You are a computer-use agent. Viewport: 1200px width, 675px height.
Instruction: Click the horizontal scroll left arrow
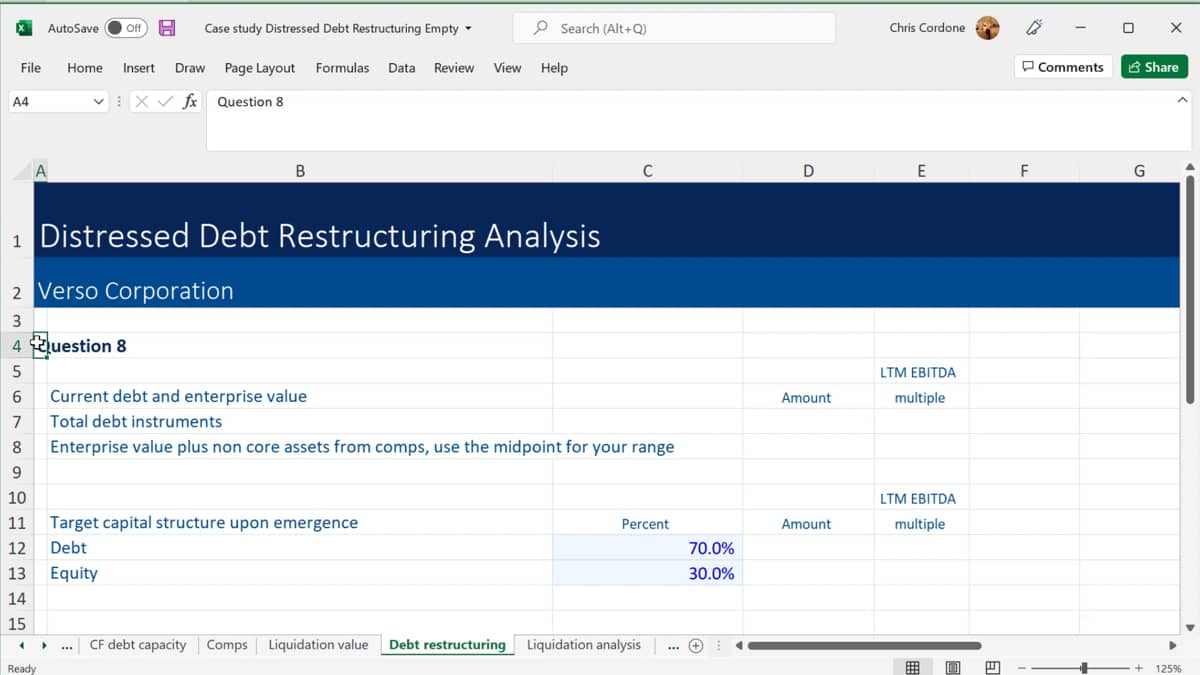pos(739,646)
